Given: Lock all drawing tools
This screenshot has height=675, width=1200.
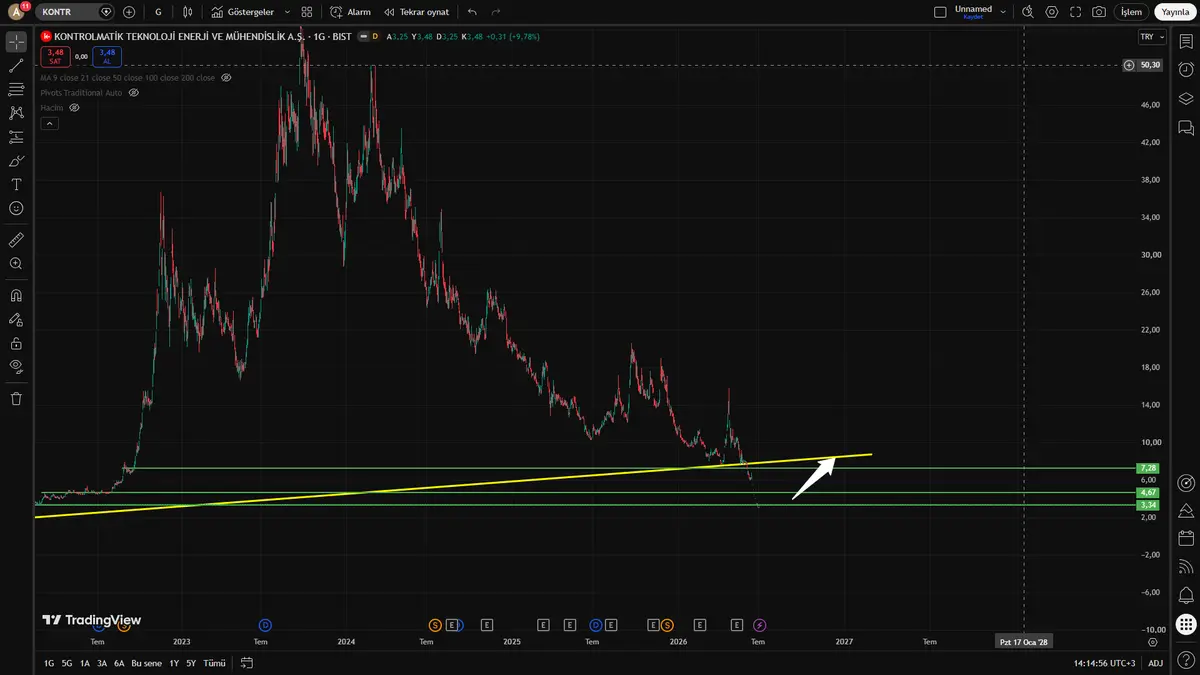Looking at the screenshot, I should [16, 343].
